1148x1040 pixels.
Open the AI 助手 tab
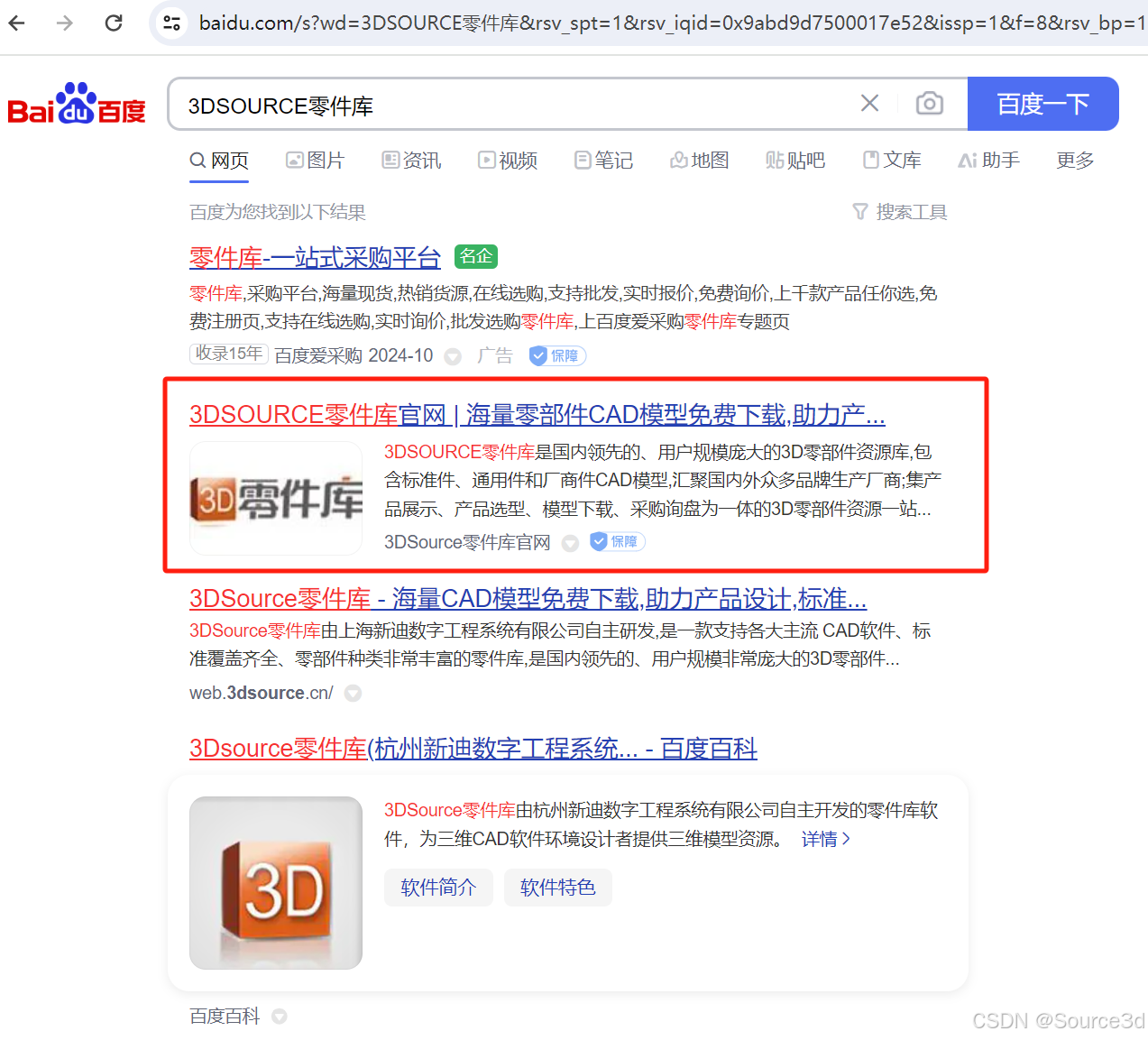pyautogui.click(x=989, y=161)
